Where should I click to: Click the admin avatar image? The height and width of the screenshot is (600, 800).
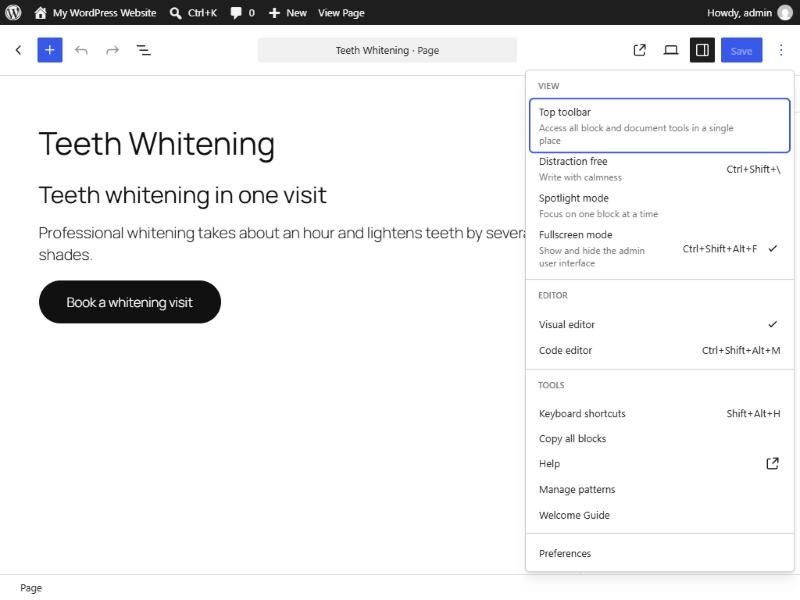click(785, 12)
